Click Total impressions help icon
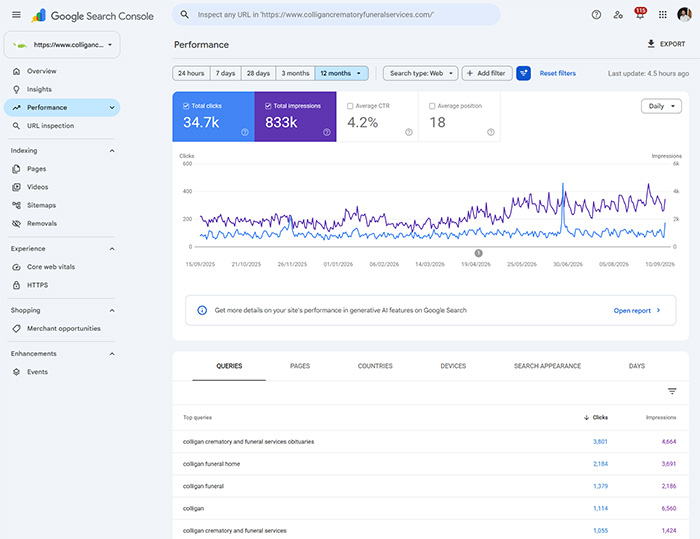700x539 pixels. 327,132
